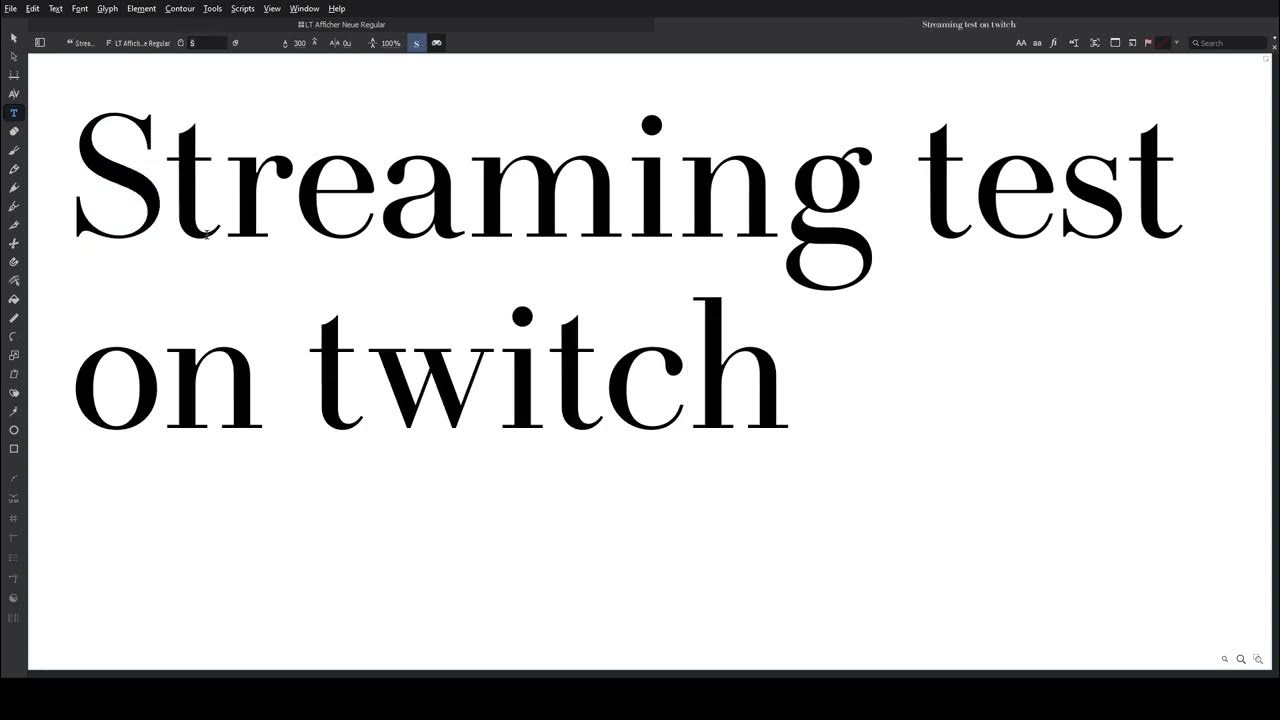Click the Search field

coord(1227,43)
